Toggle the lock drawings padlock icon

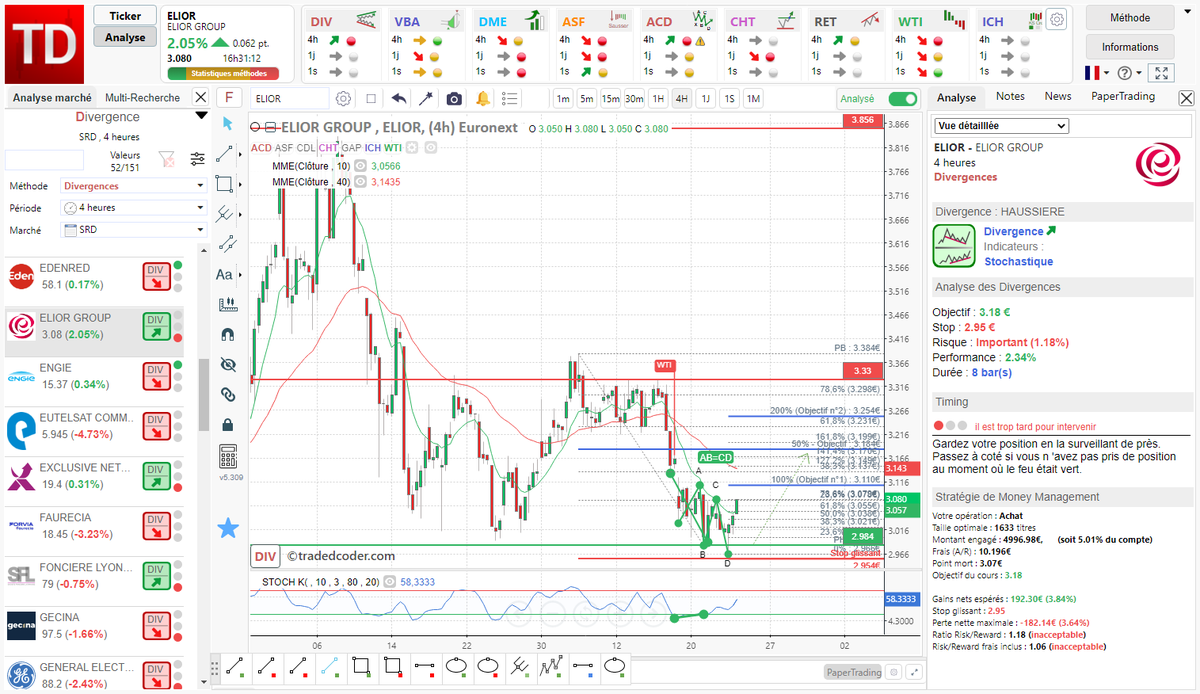pos(227,424)
